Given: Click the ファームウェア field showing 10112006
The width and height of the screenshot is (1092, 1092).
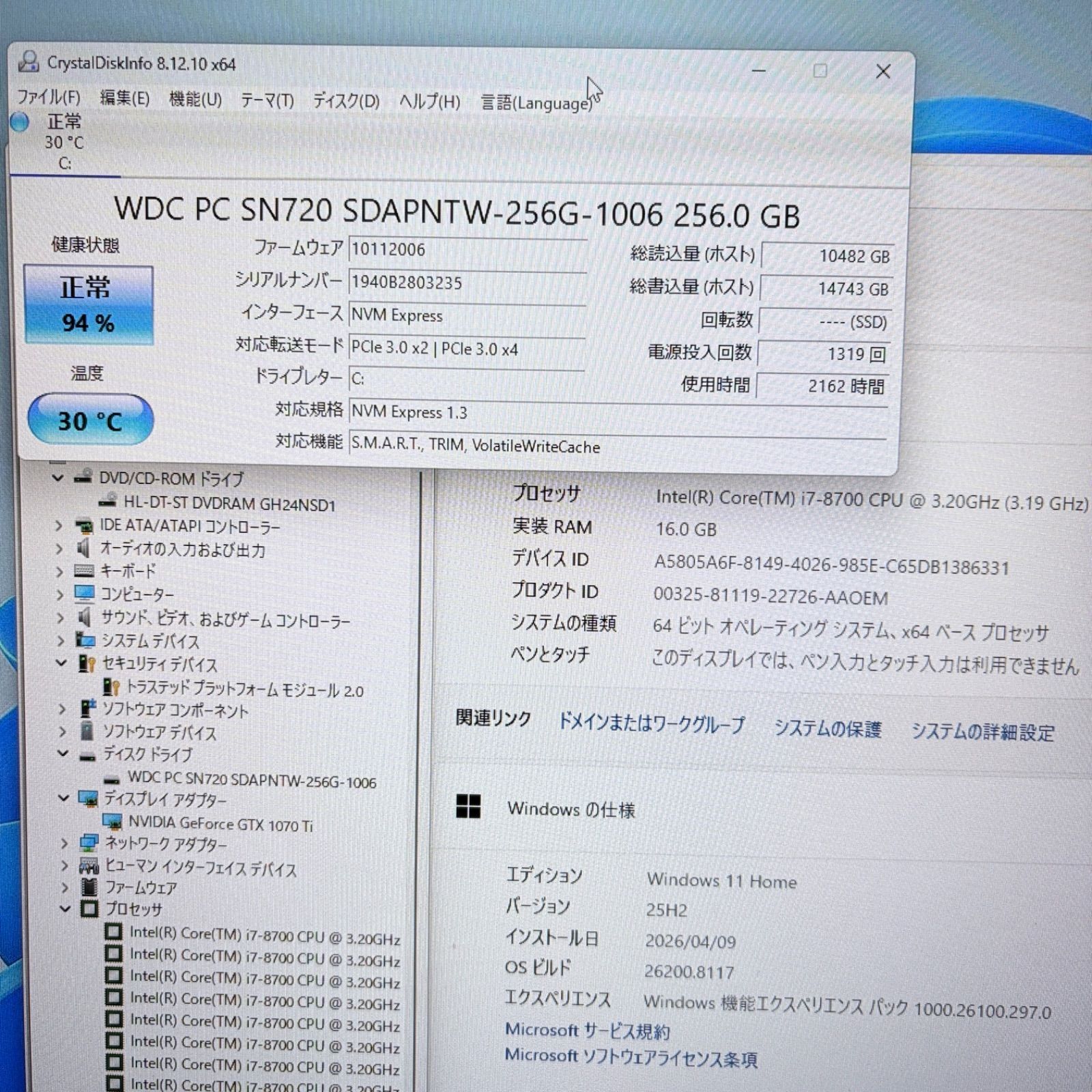Looking at the screenshot, I should click(468, 249).
